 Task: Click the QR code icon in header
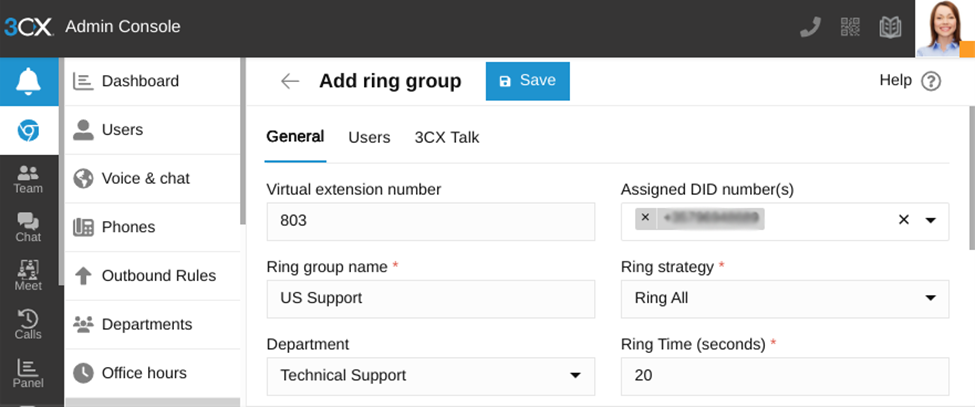(x=850, y=27)
